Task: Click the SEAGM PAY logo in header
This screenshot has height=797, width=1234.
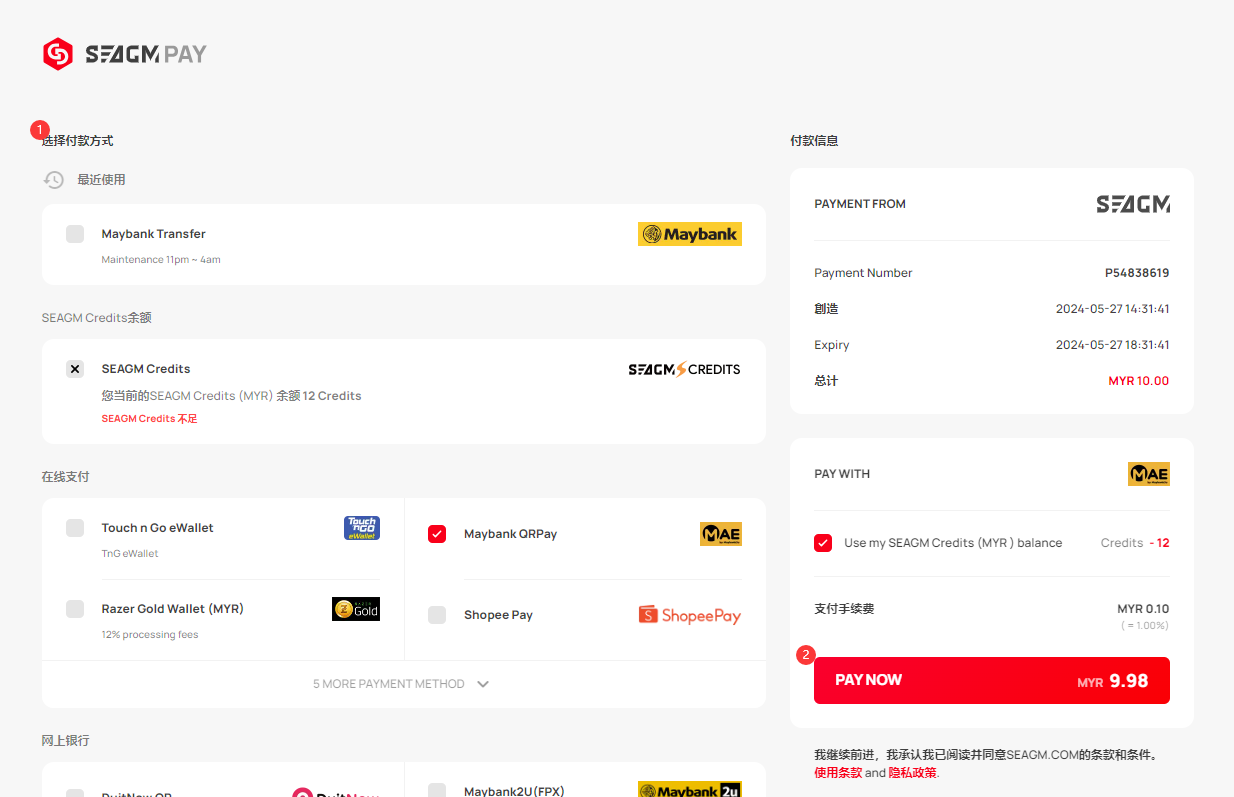Action: pos(125,54)
